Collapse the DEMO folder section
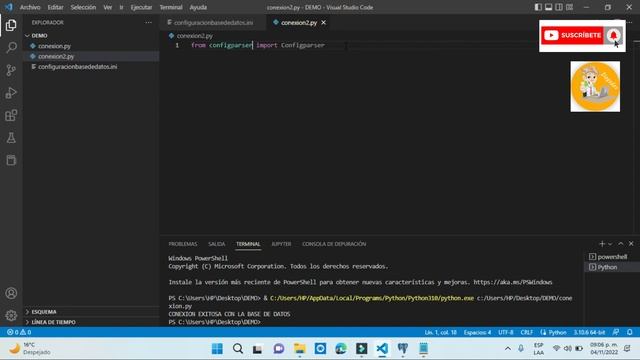 pyautogui.click(x=91, y=36)
